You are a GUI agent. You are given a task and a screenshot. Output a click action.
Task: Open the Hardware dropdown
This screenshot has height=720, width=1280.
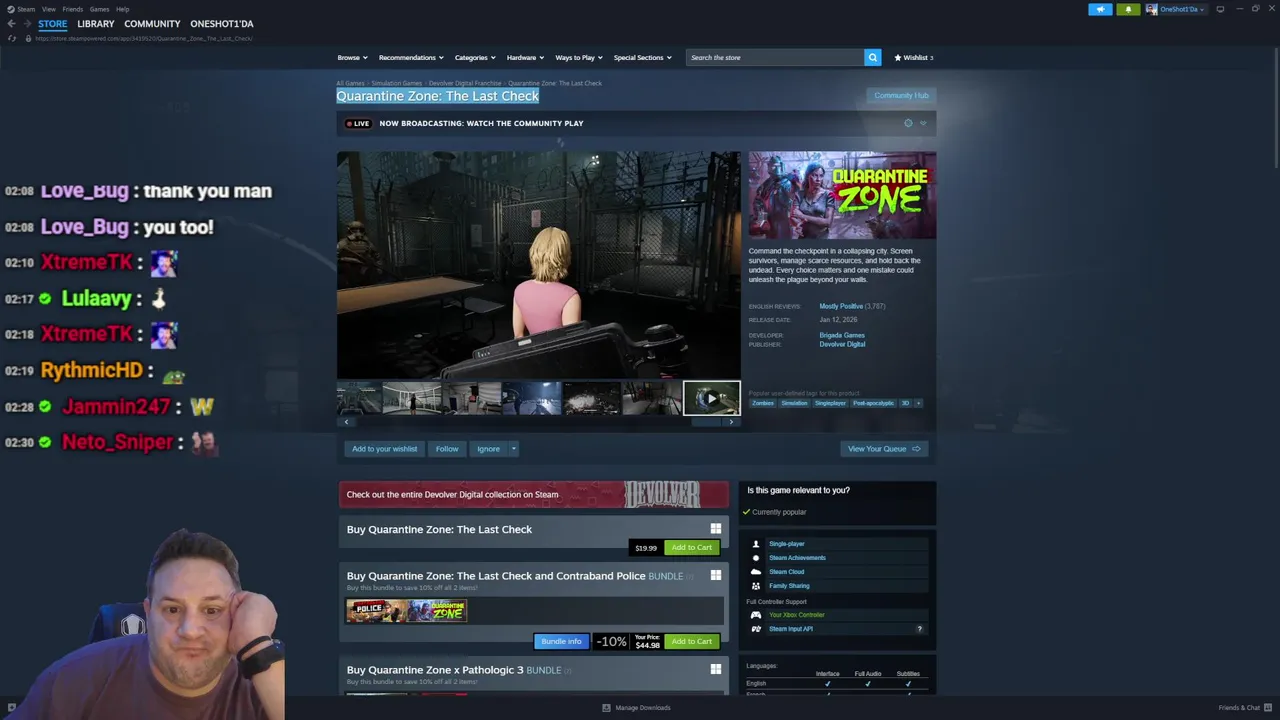click(525, 57)
